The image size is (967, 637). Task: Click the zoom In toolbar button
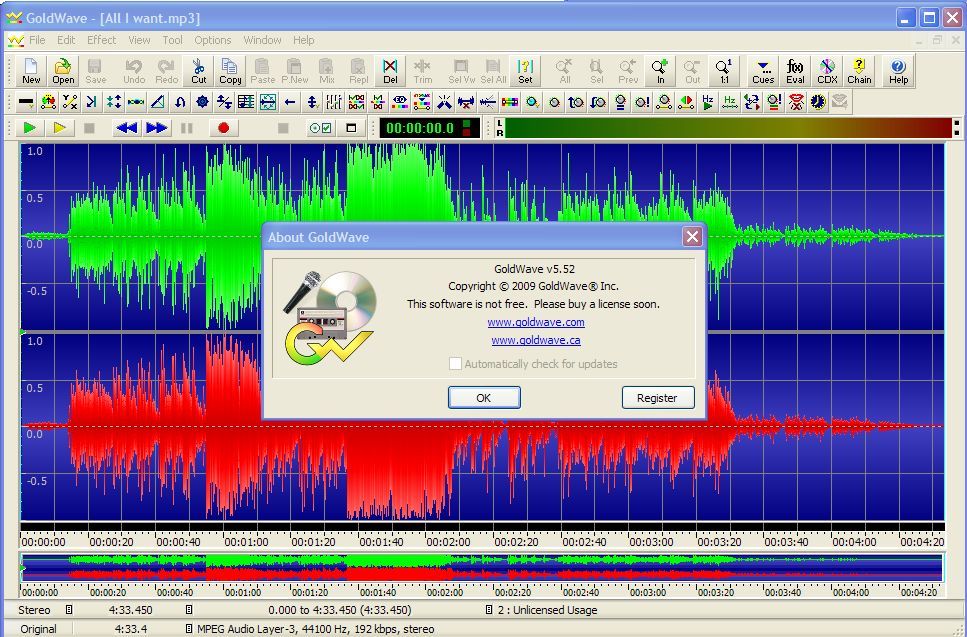coord(660,71)
